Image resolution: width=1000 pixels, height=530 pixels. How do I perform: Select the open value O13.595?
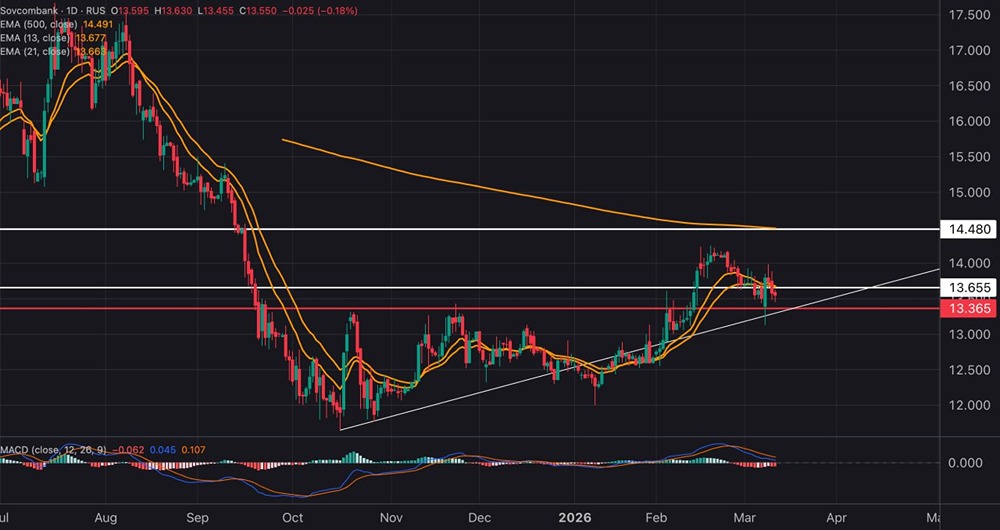pos(131,11)
